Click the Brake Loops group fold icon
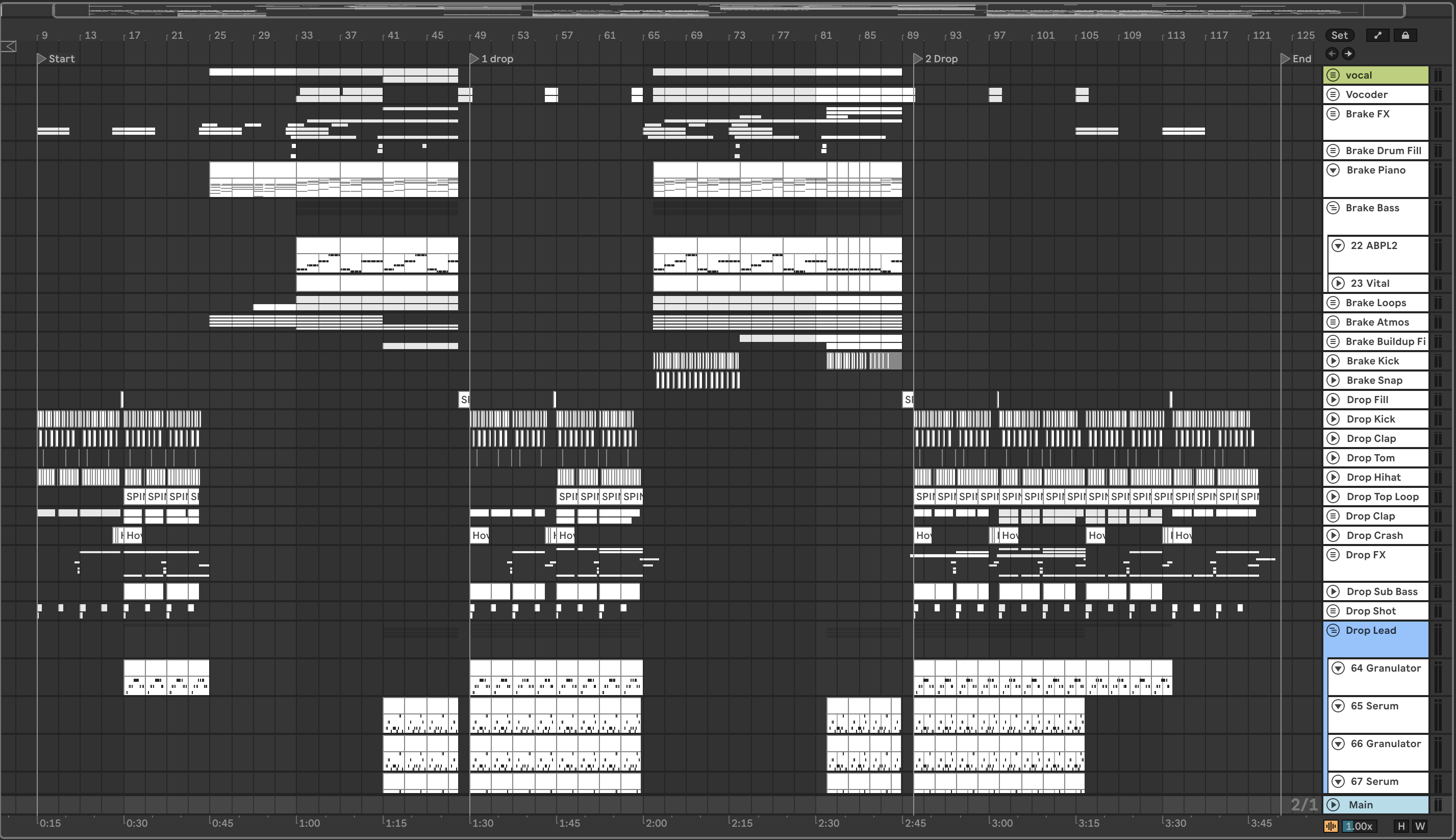The height and width of the screenshot is (840, 1456). [x=1333, y=302]
